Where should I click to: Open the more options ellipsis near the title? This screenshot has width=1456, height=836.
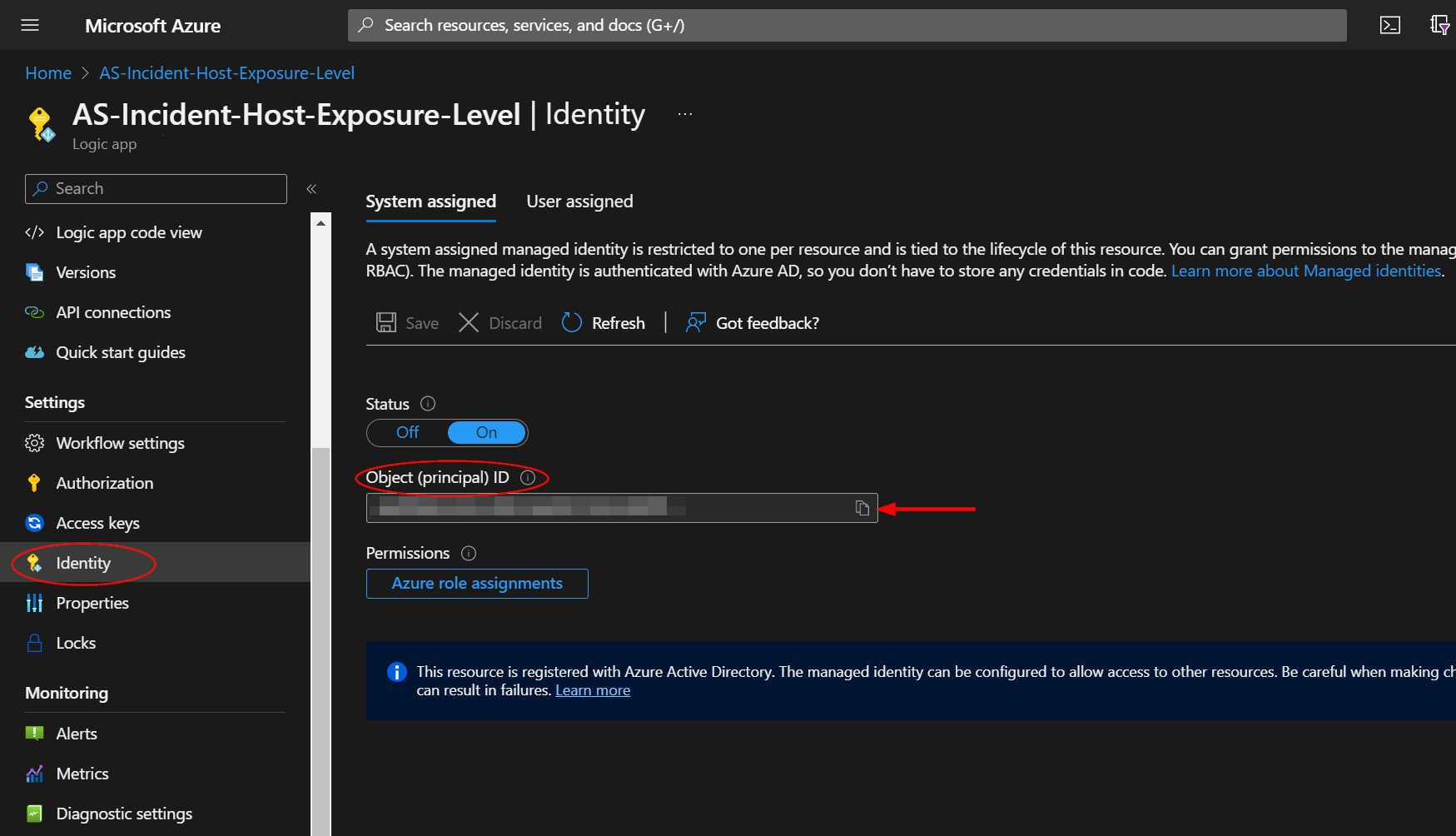pos(684,114)
